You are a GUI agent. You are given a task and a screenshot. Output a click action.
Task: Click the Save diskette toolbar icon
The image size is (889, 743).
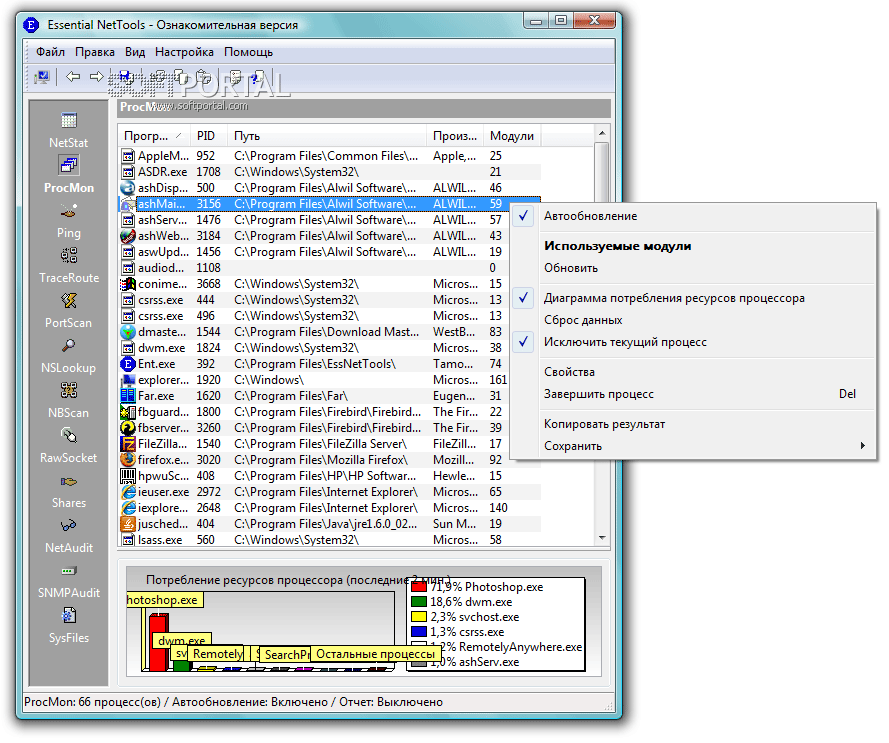(x=126, y=77)
